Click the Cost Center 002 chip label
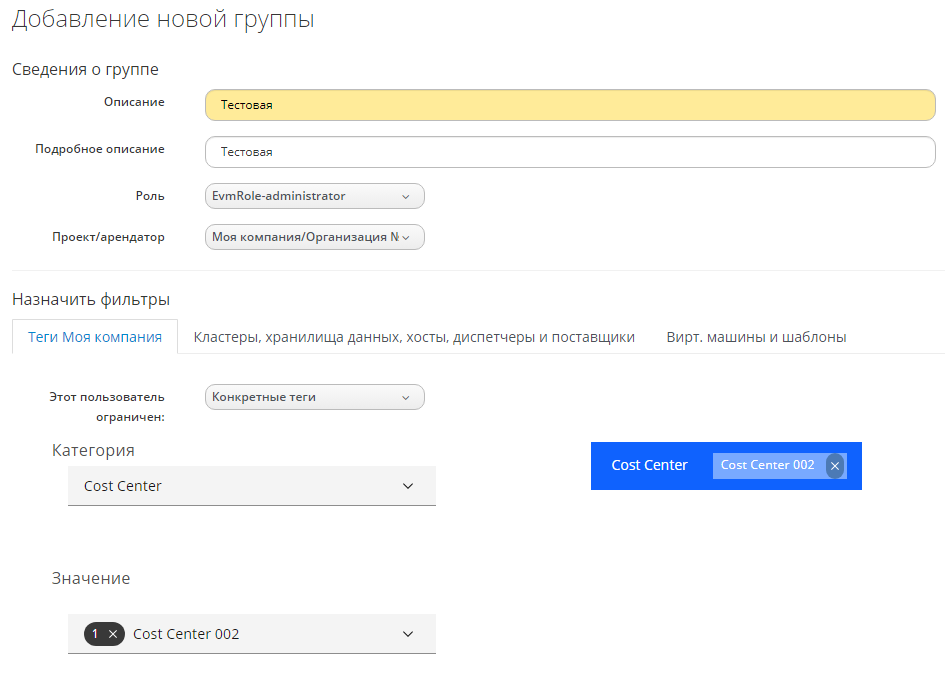 tap(767, 465)
